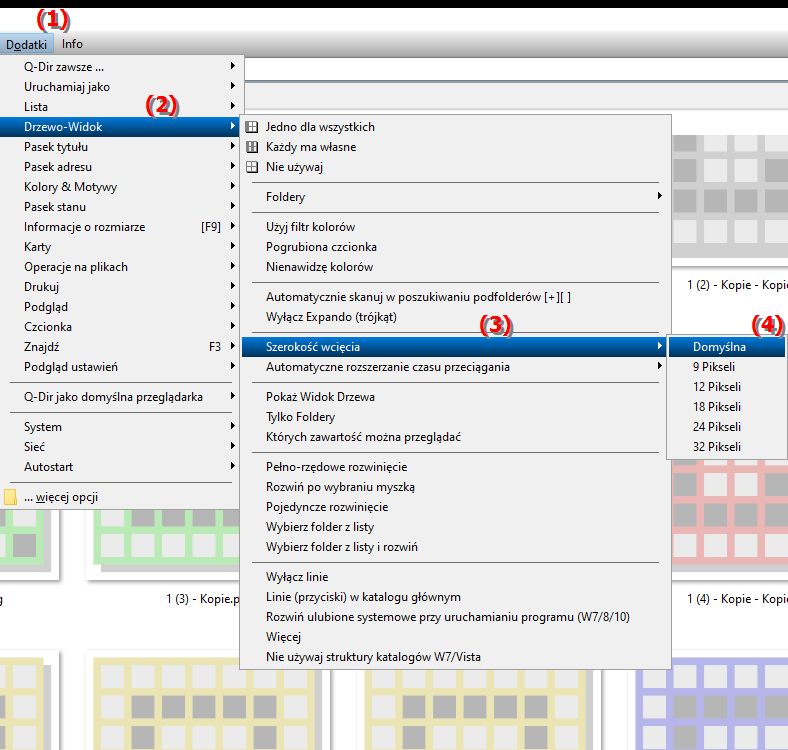
Task: Choose '32 Pikseli' indent width
Action: click(727, 447)
